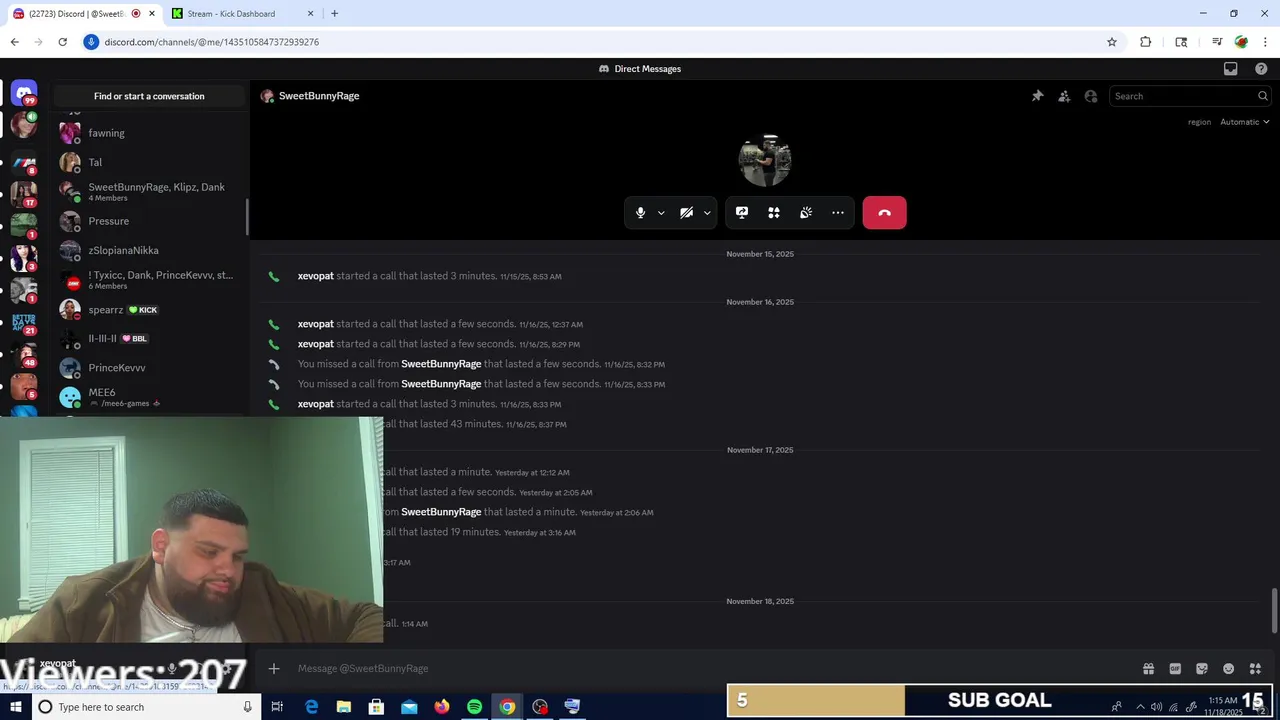Click Find or start a conversation
The height and width of the screenshot is (720, 1280).
pyautogui.click(x=149, y=96)
